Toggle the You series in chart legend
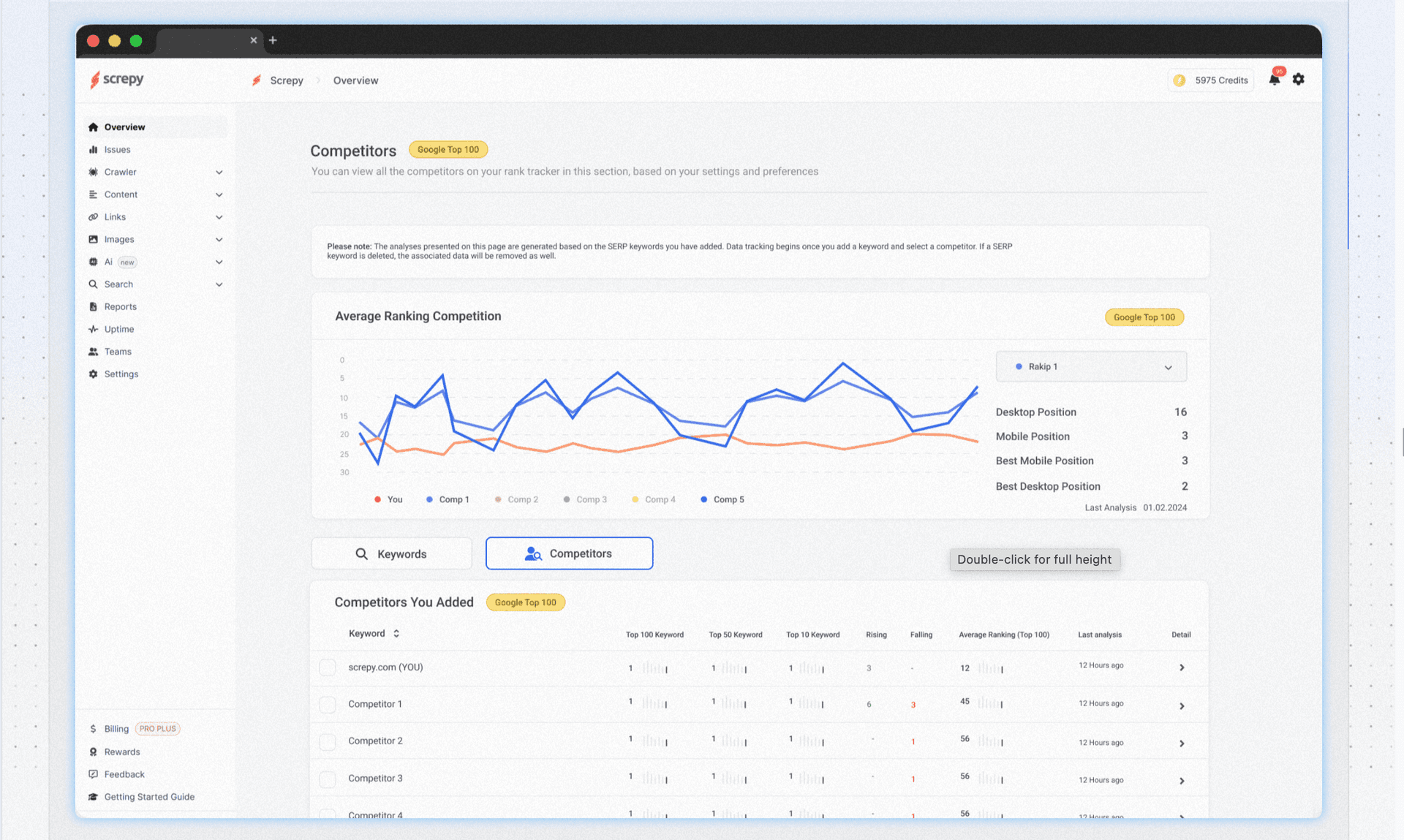 388,499
